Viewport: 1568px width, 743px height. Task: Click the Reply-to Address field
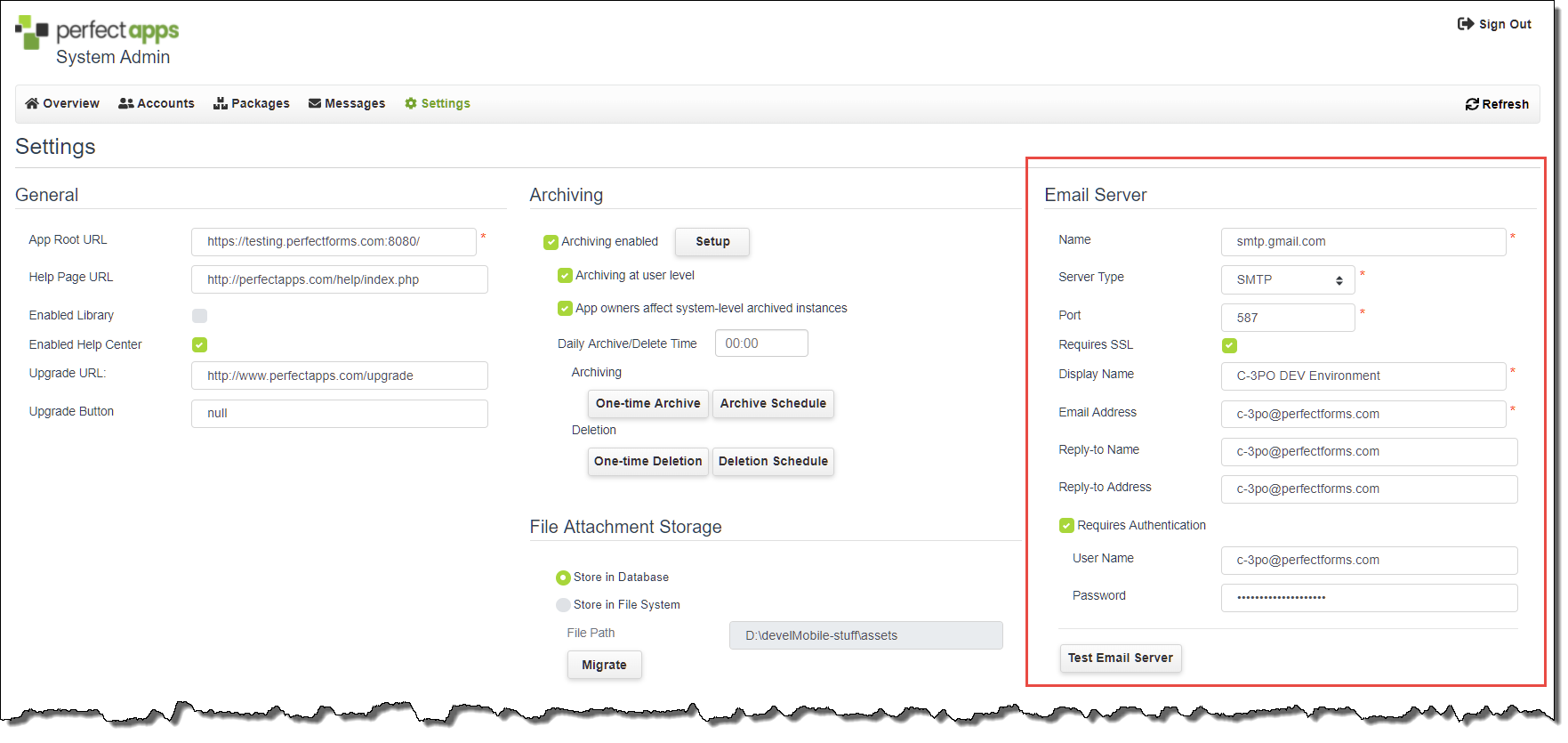[1370, 489]
